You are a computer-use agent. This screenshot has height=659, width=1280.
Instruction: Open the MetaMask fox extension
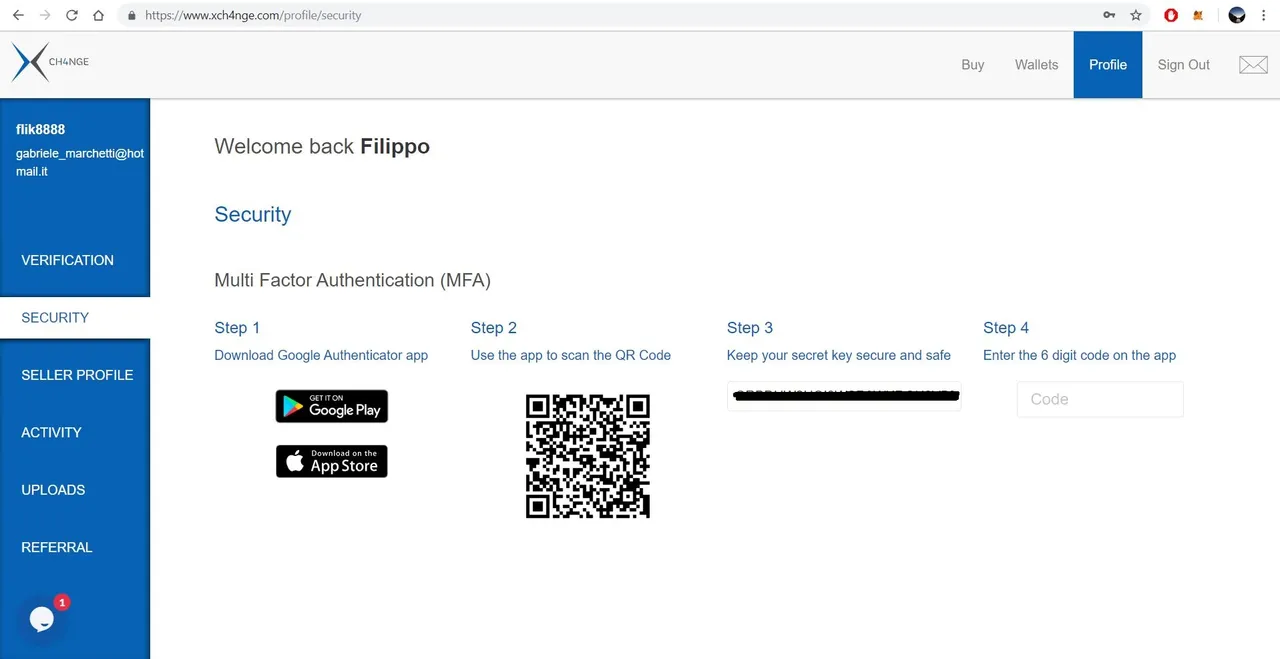[x=1198, y=15]
